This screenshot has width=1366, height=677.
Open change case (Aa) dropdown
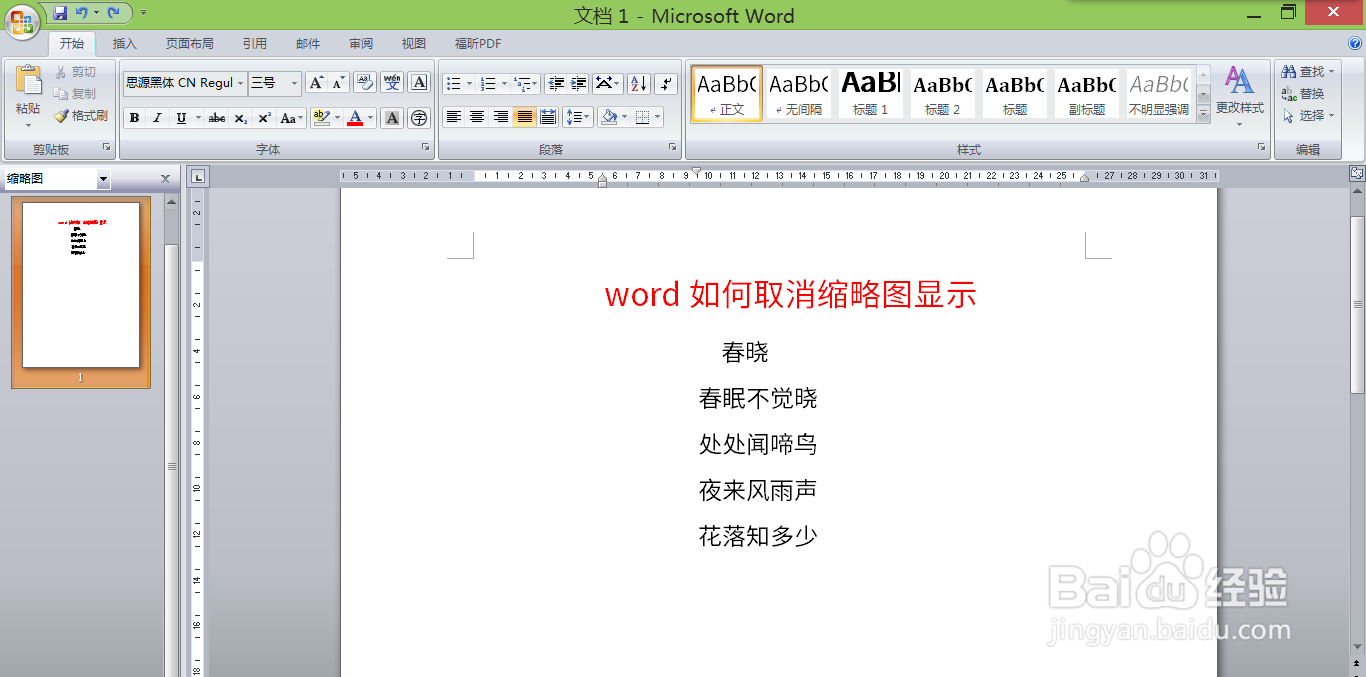point(291,118)
